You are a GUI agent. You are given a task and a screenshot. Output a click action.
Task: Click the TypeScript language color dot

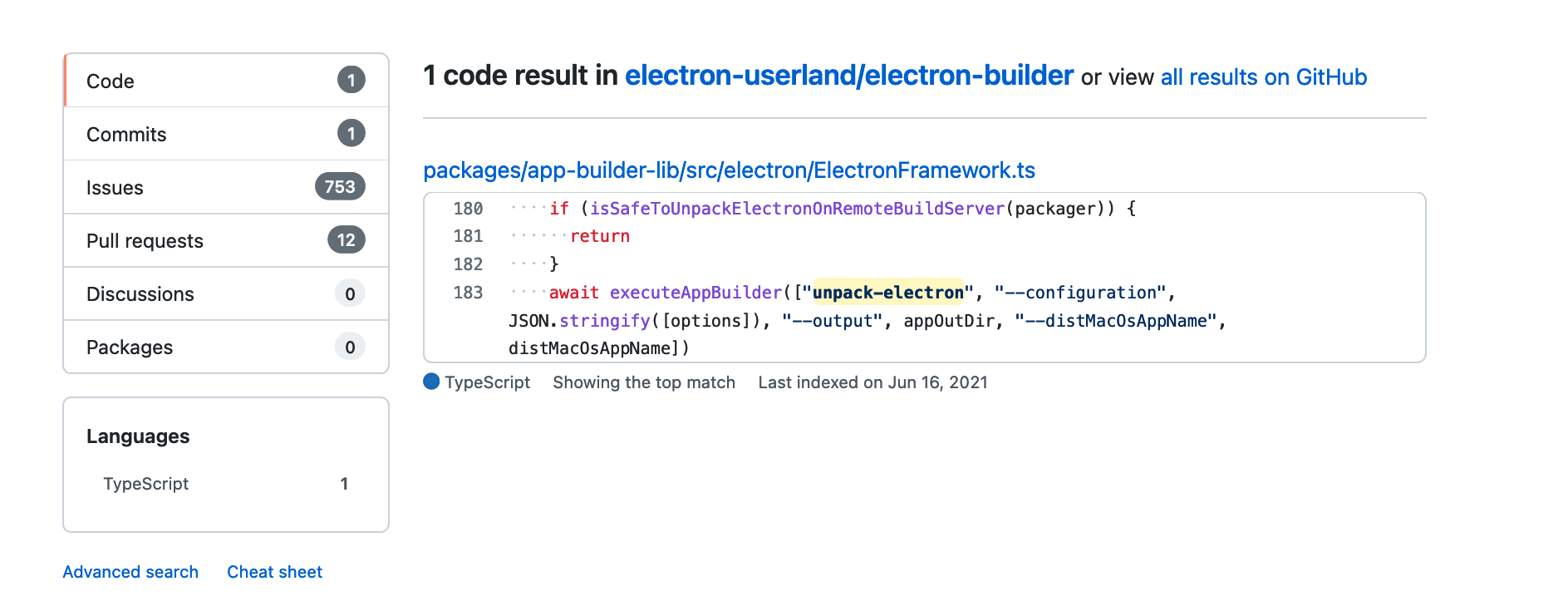tap(431, 382)
